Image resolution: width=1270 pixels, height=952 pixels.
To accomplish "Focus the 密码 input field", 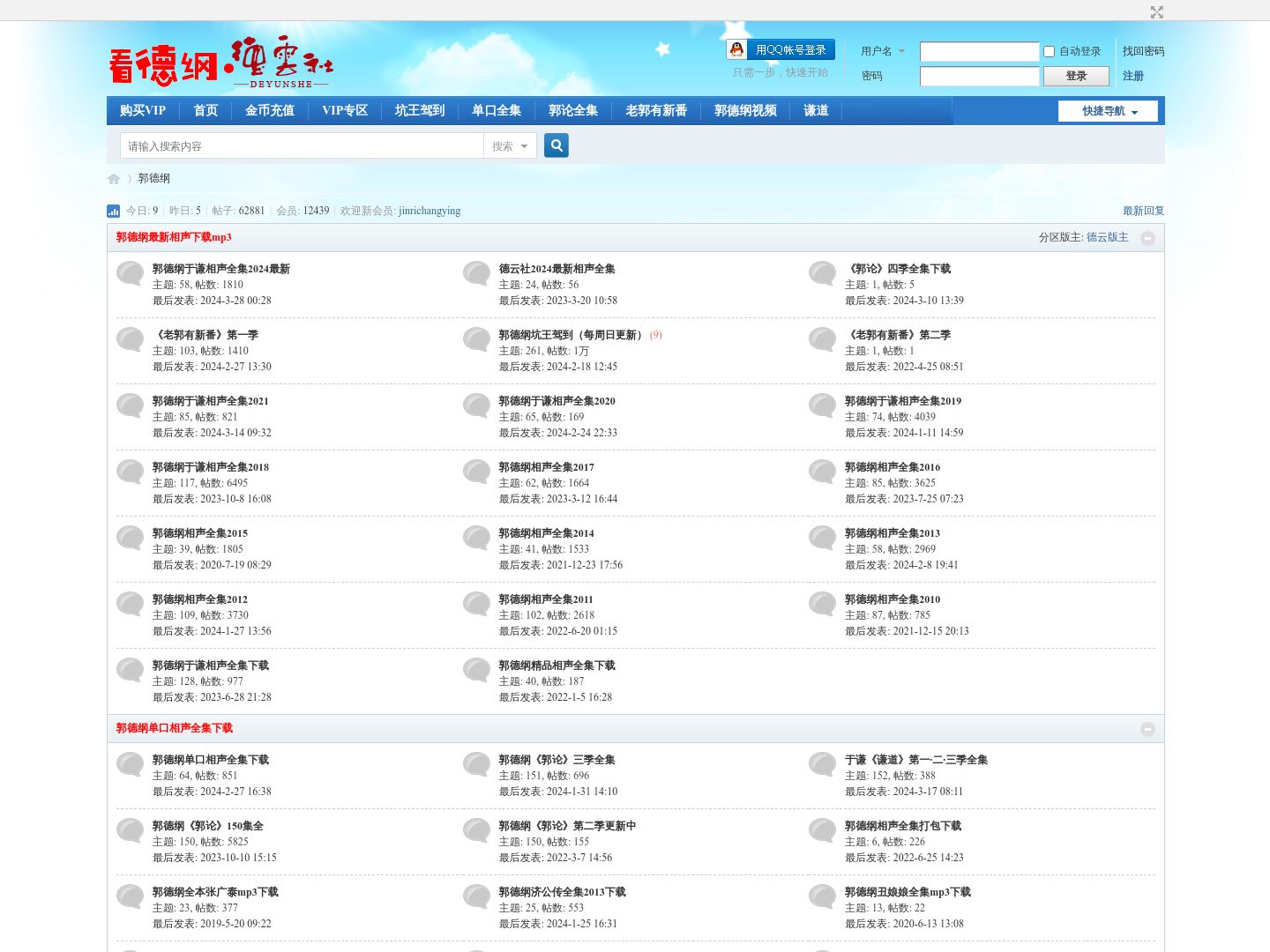I will pos(979,76).
